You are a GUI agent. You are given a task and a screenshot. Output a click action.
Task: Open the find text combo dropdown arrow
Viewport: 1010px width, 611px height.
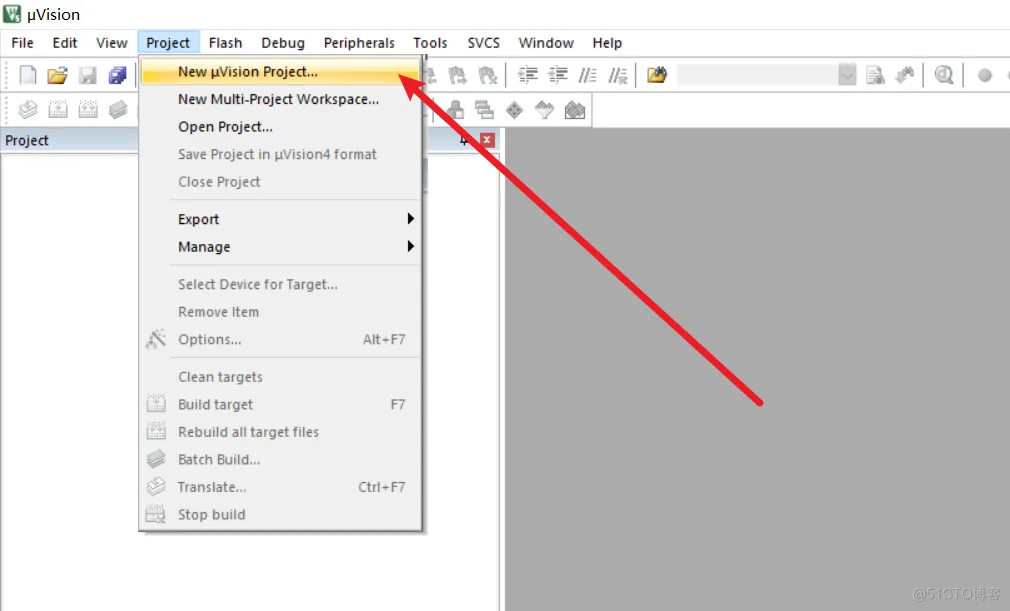coord(848,75)
